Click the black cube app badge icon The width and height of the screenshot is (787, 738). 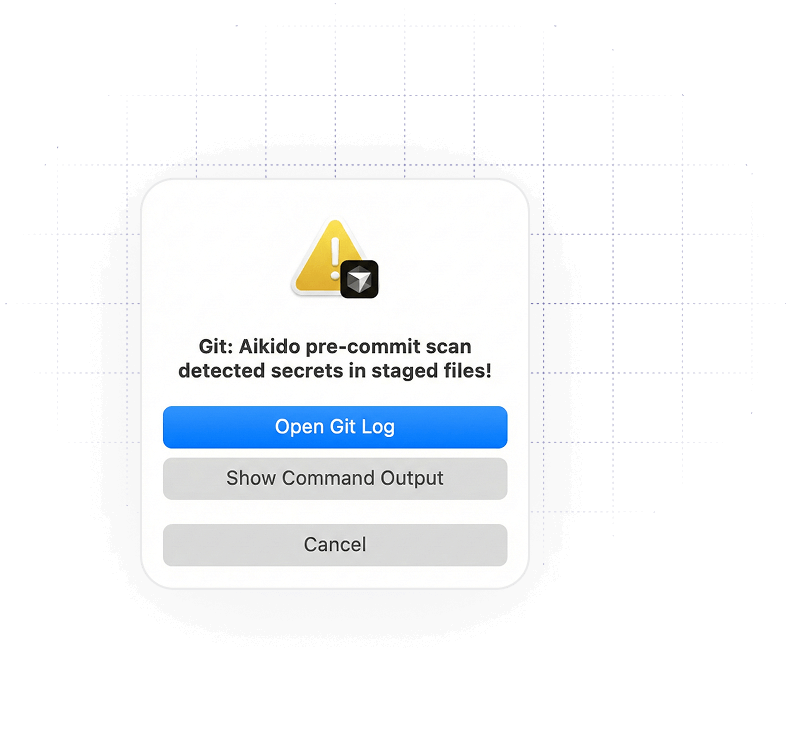[x=359, y=279]
